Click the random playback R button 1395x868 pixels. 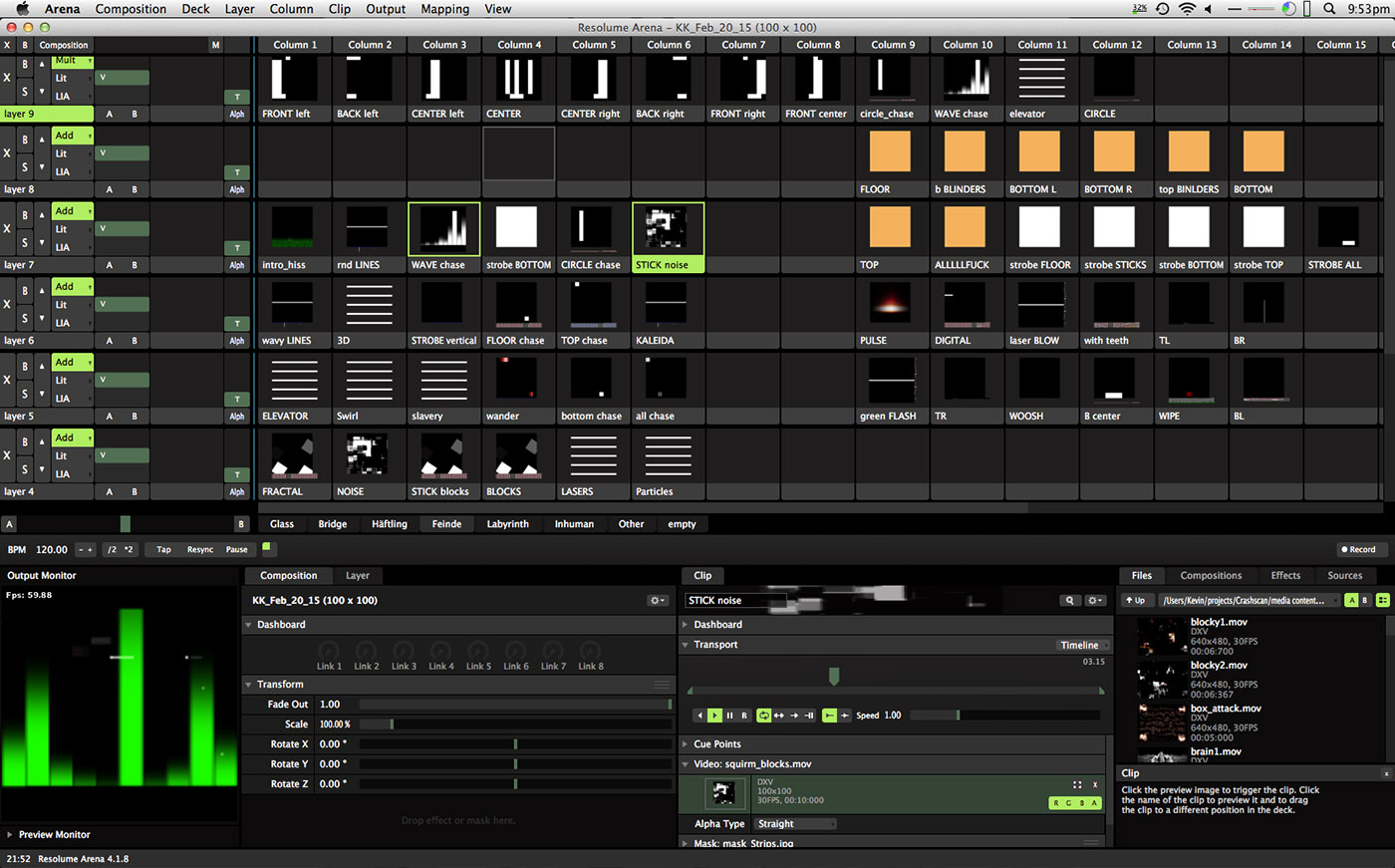point(744,716)
